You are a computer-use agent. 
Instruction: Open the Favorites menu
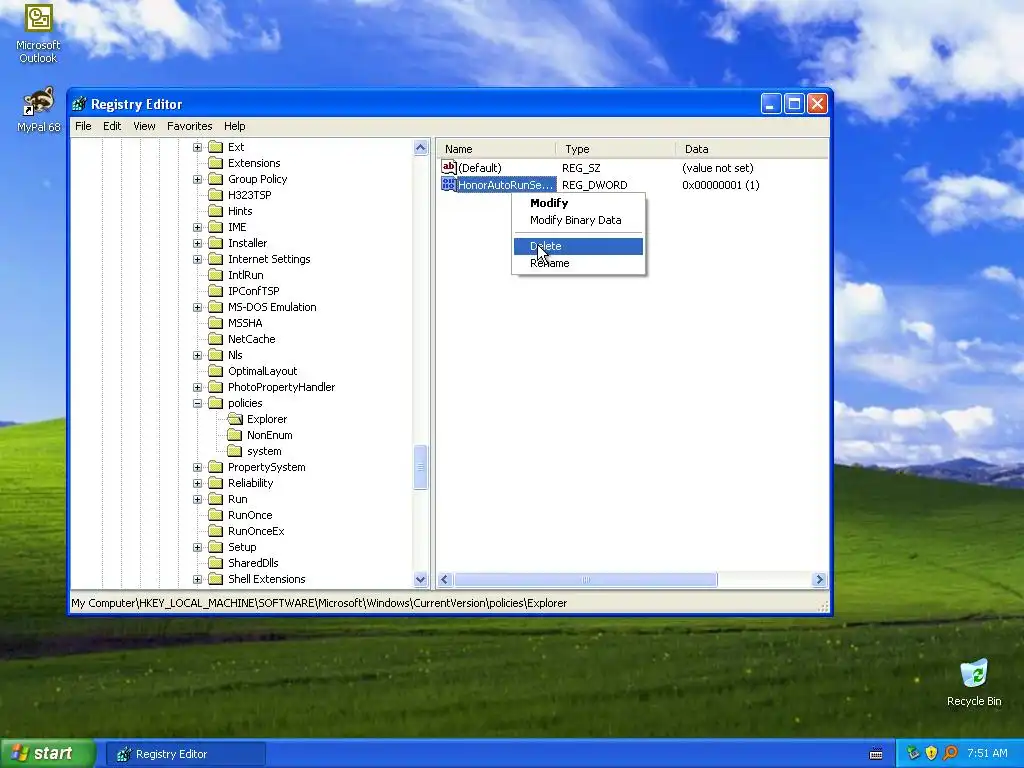pos(189,126)
